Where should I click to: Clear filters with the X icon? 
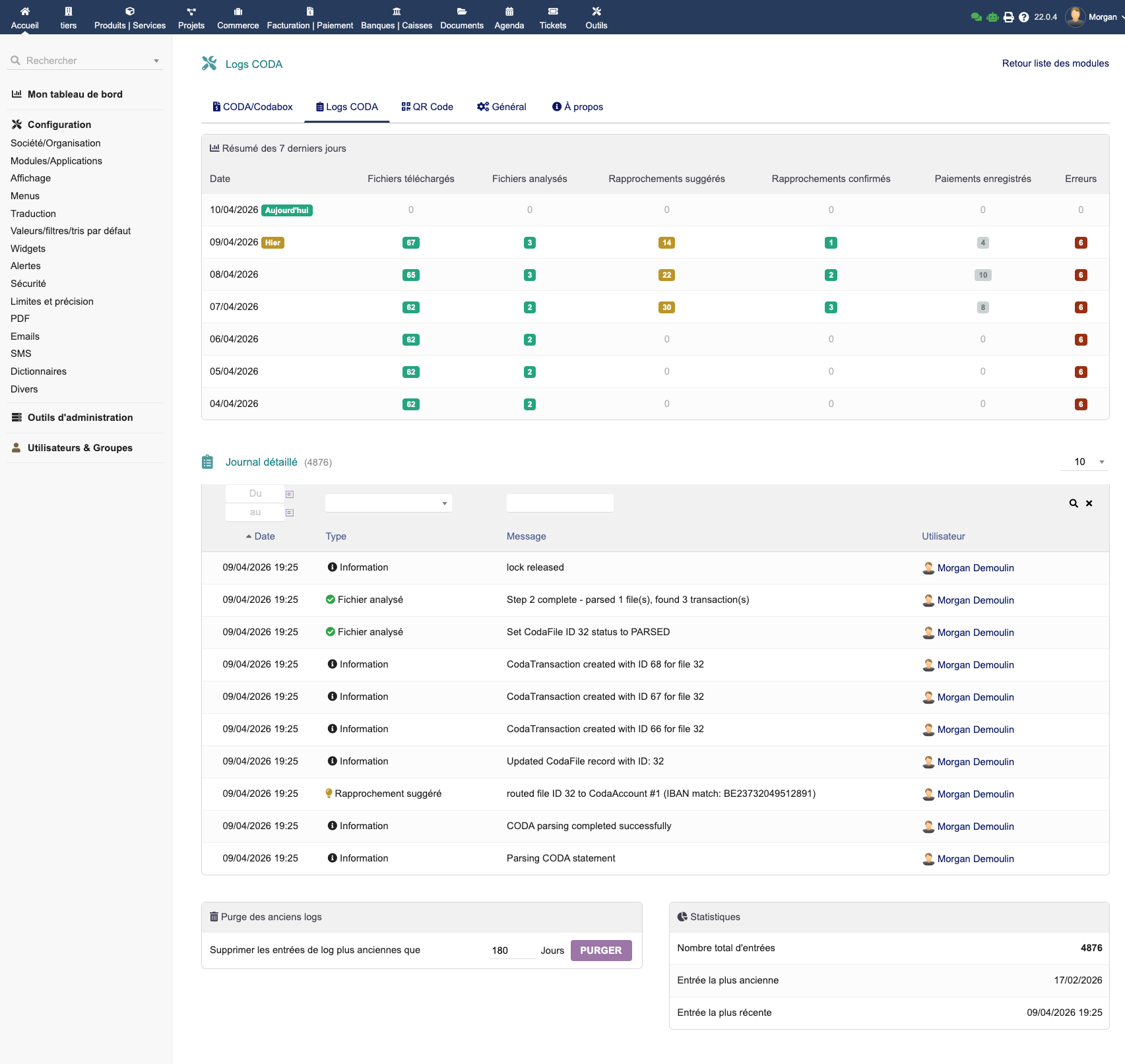[x=1089, y=503]
